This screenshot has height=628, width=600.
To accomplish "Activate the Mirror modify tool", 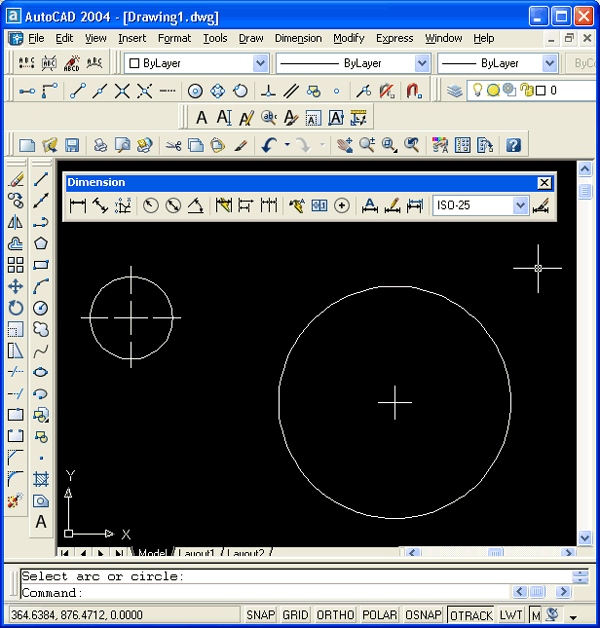I will click(15, 222).
